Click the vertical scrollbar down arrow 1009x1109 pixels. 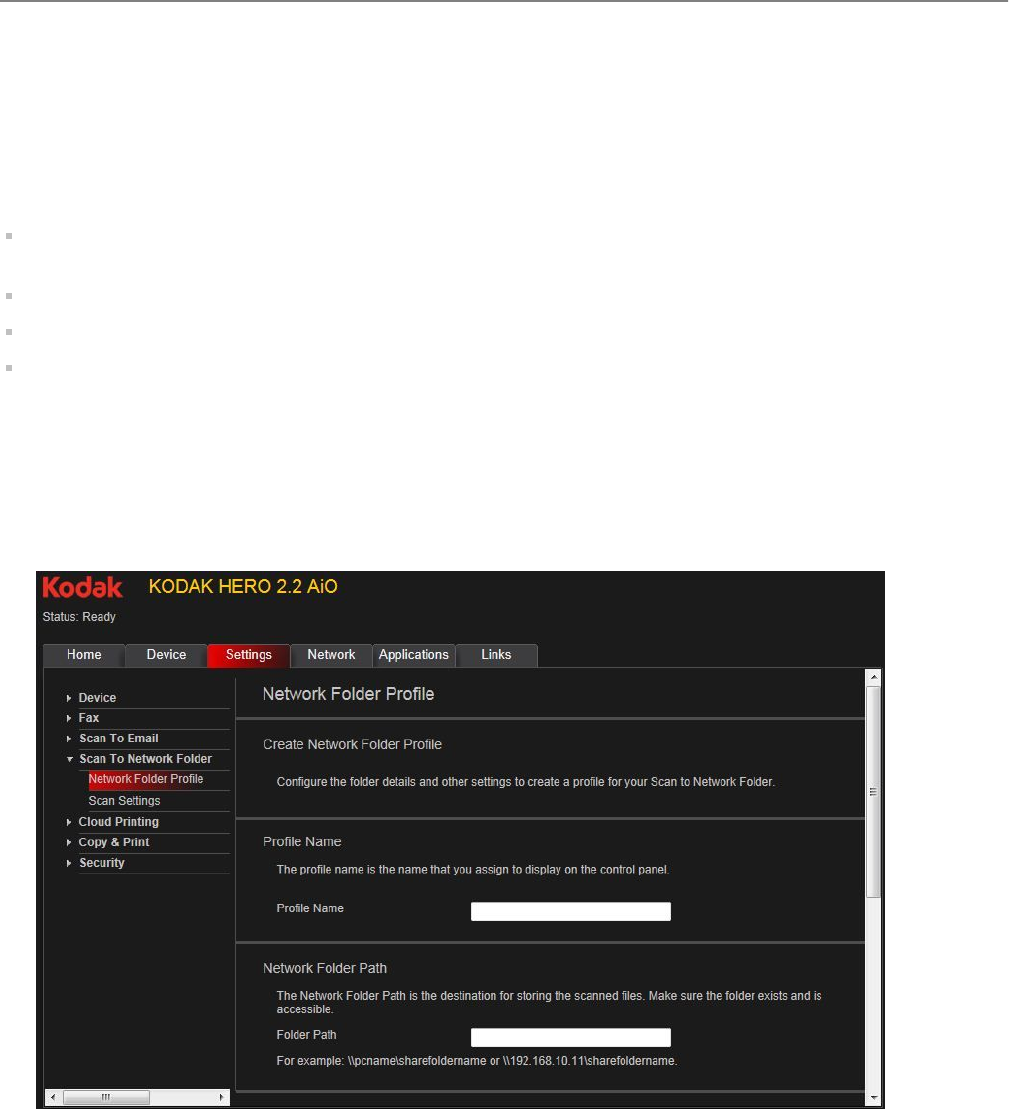click(874, 1098)
